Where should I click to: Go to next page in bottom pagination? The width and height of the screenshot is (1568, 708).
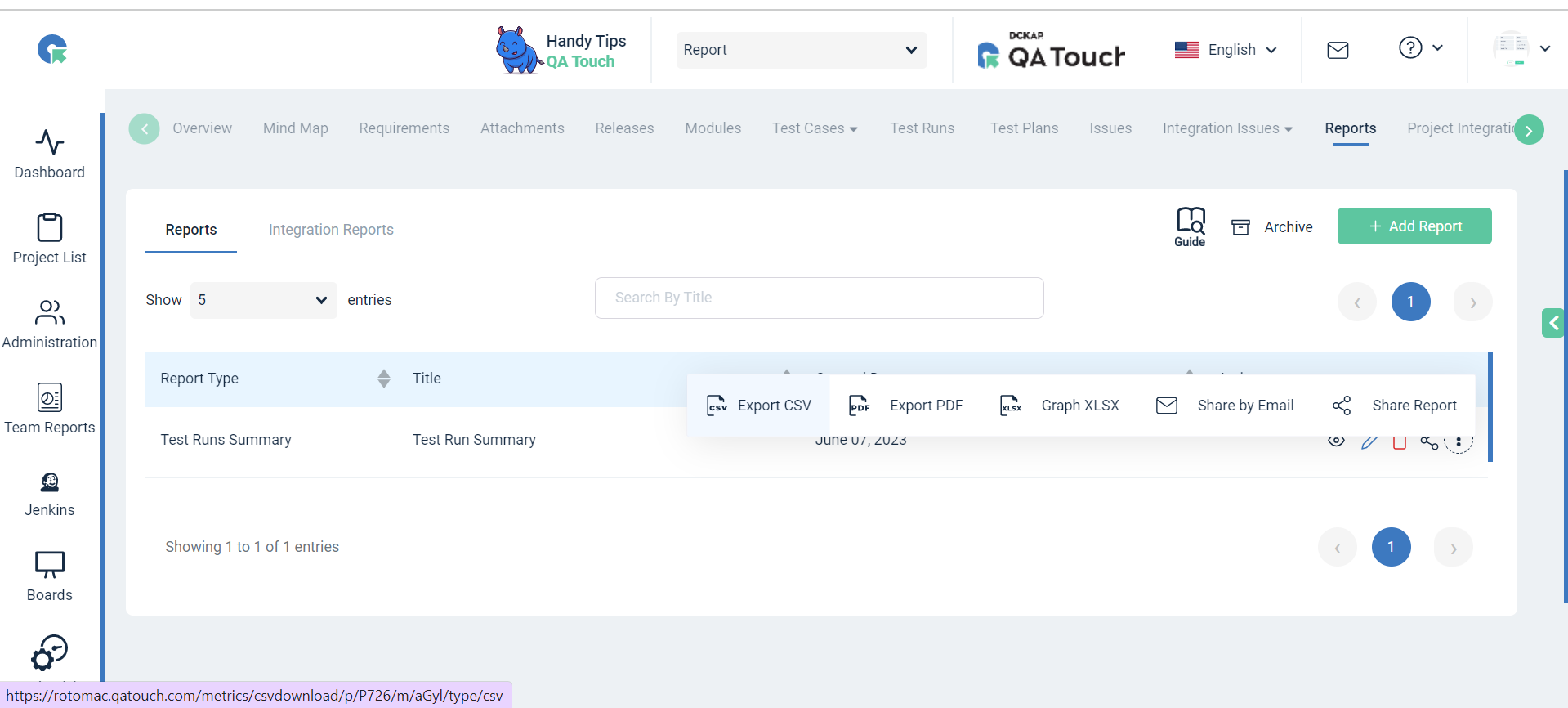[1454, 547]
